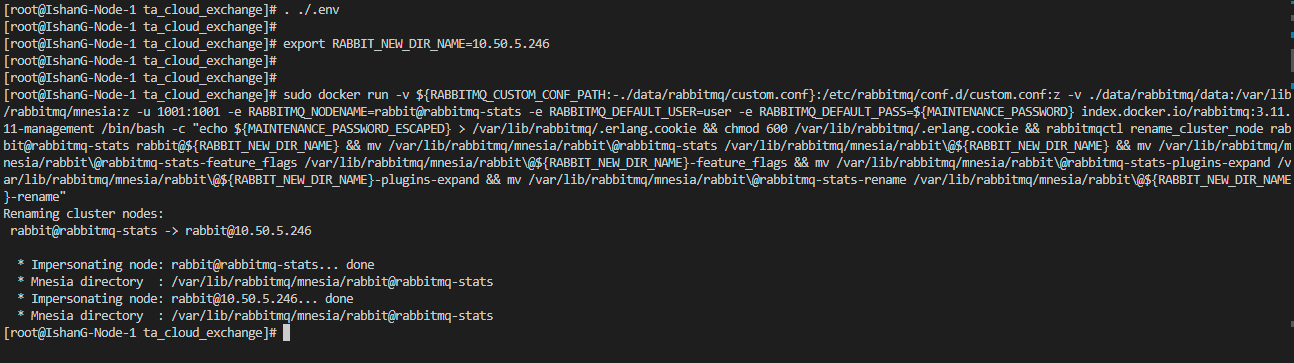Click the '. ./.env' command text

coord(312,9)
